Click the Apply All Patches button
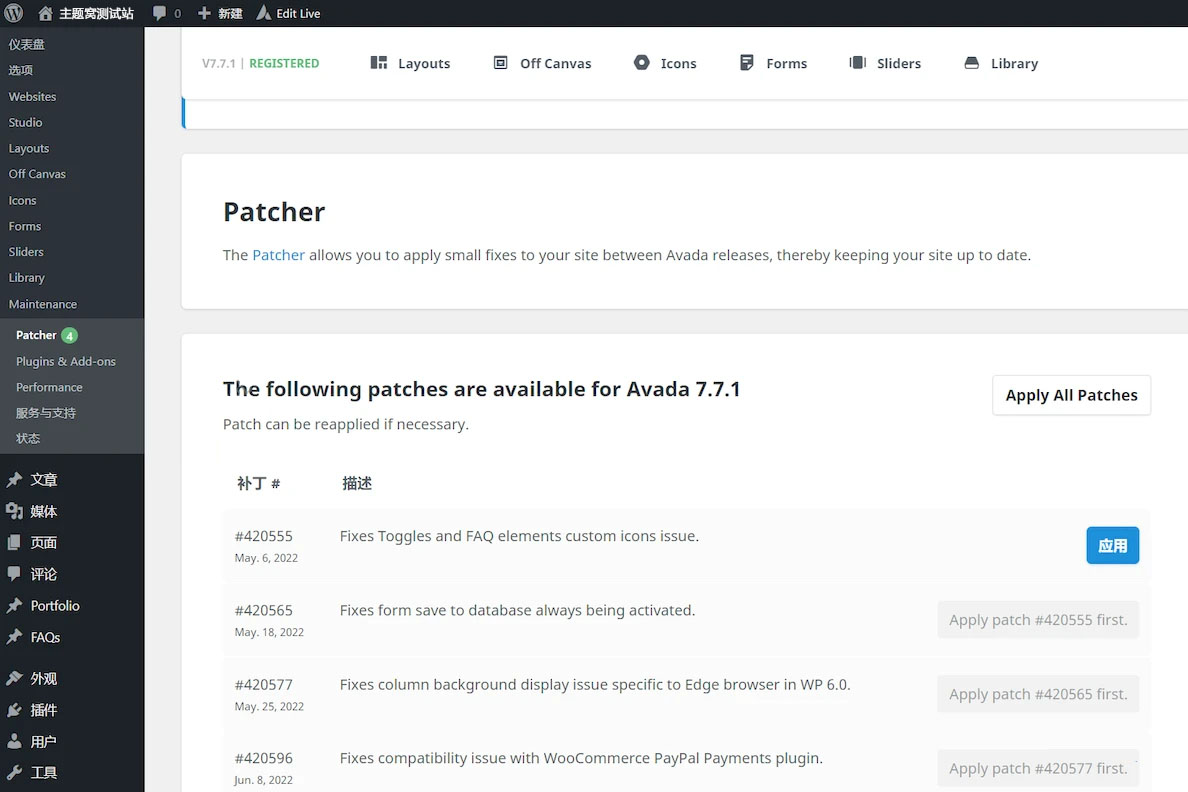The width and height of the screenshot is (1188, 792). point(1071,395)
